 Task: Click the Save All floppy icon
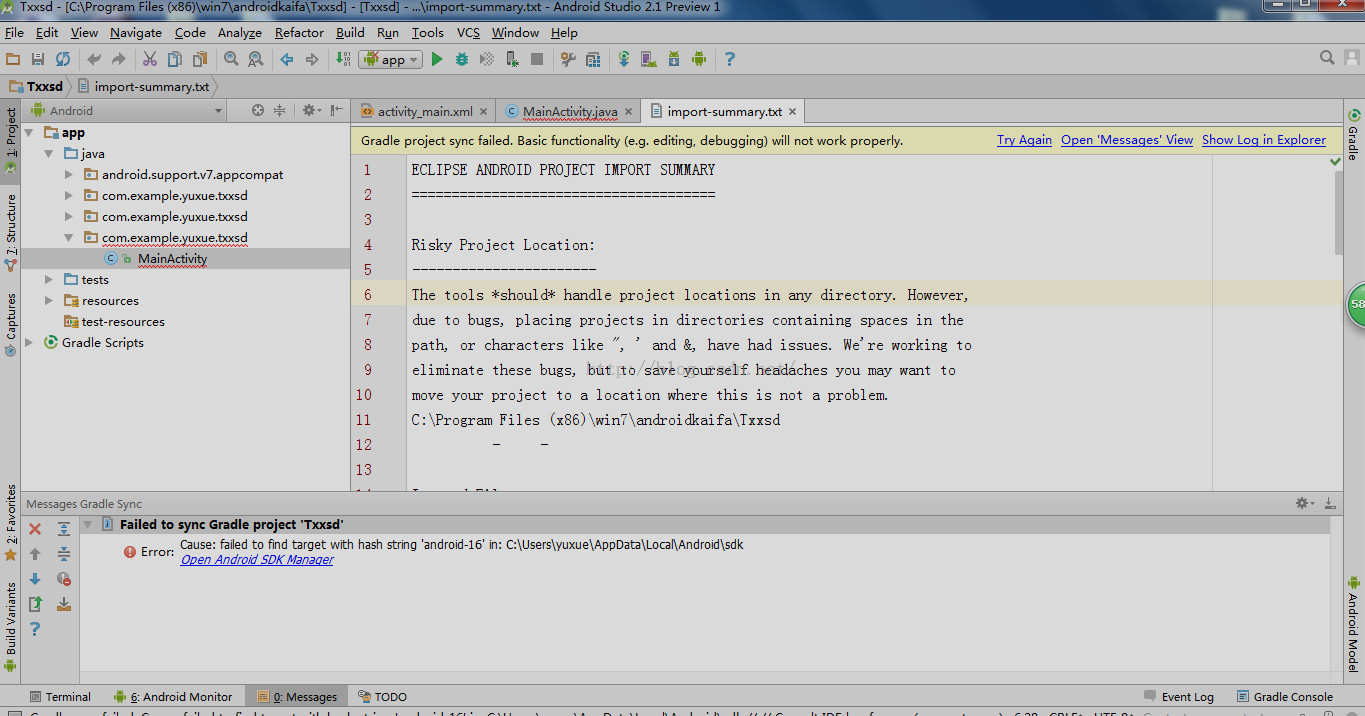[x=38, y=60]
